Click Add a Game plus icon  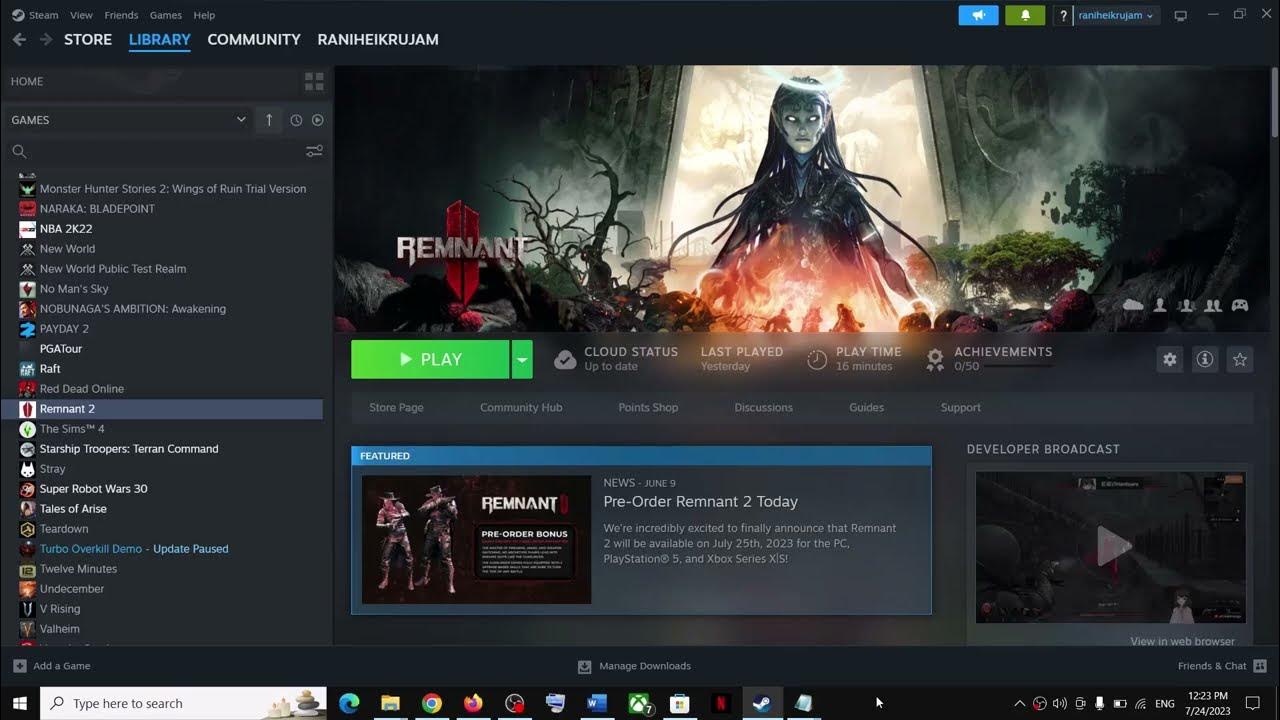[20, 666]
